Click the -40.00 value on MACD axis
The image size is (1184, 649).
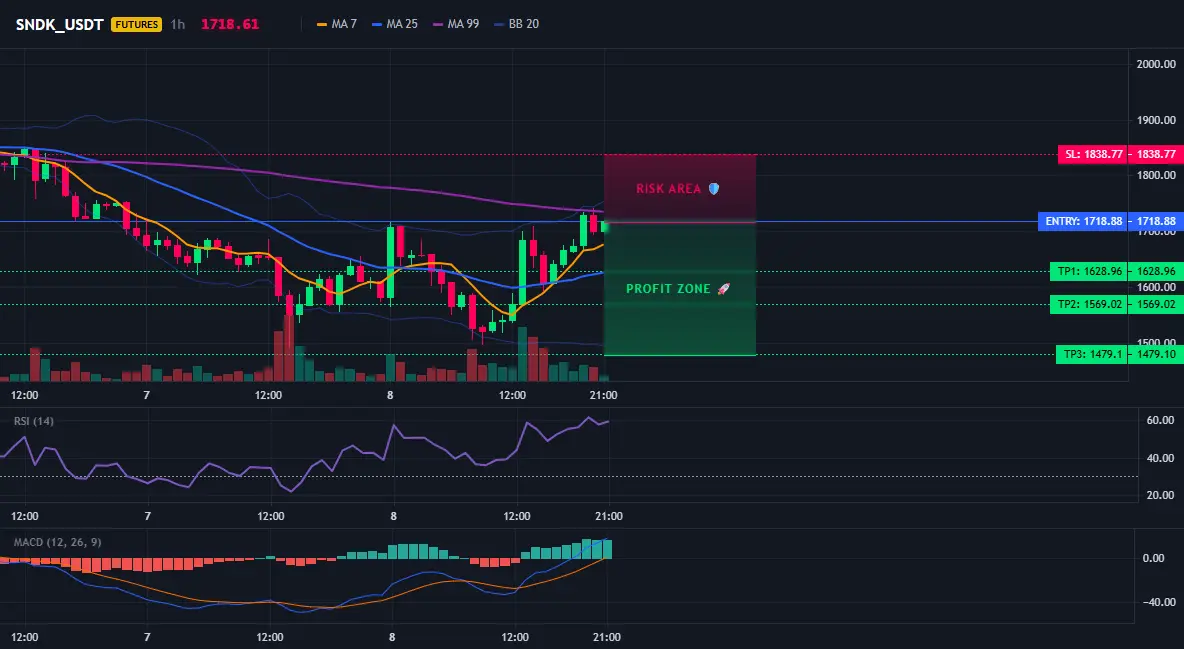(1158, 602)
